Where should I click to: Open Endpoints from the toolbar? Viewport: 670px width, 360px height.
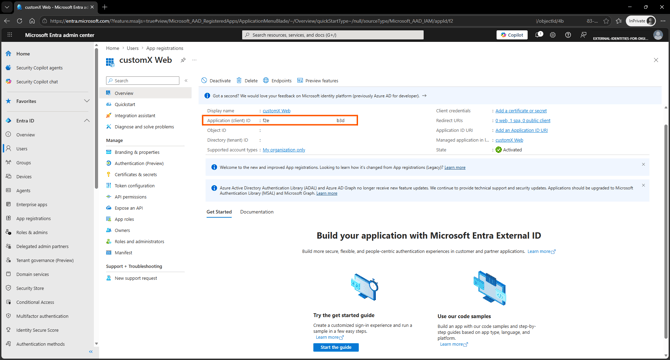[277, 81]
